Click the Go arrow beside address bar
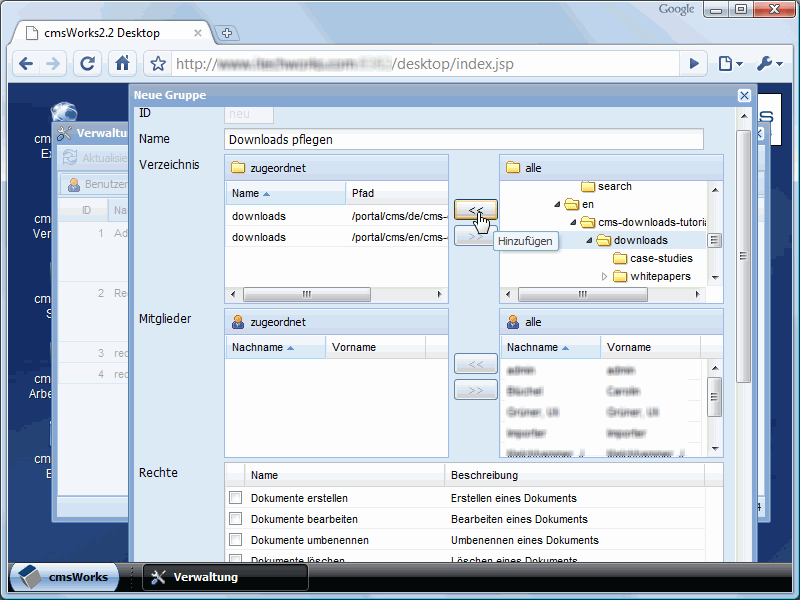 (x=693, y=64)
